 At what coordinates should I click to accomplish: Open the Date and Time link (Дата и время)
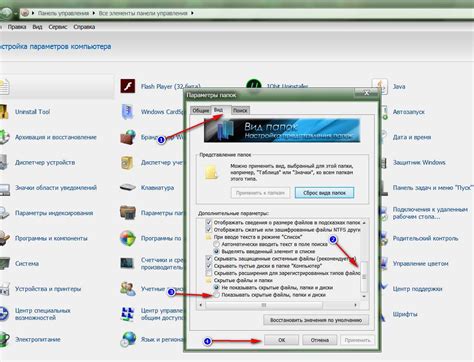click(412, 137)
